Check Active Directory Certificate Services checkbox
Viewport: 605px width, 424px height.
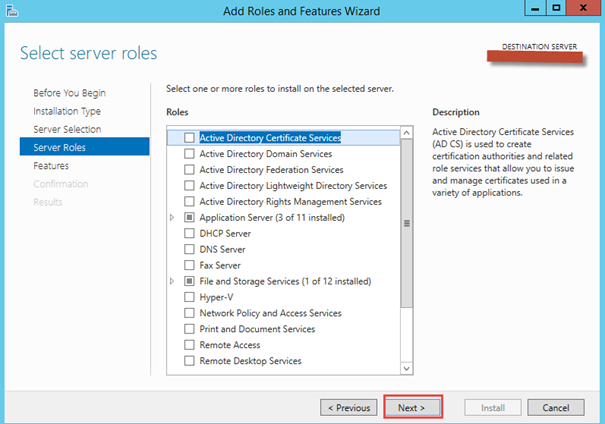pyautogui.click(x=190, y=138)
